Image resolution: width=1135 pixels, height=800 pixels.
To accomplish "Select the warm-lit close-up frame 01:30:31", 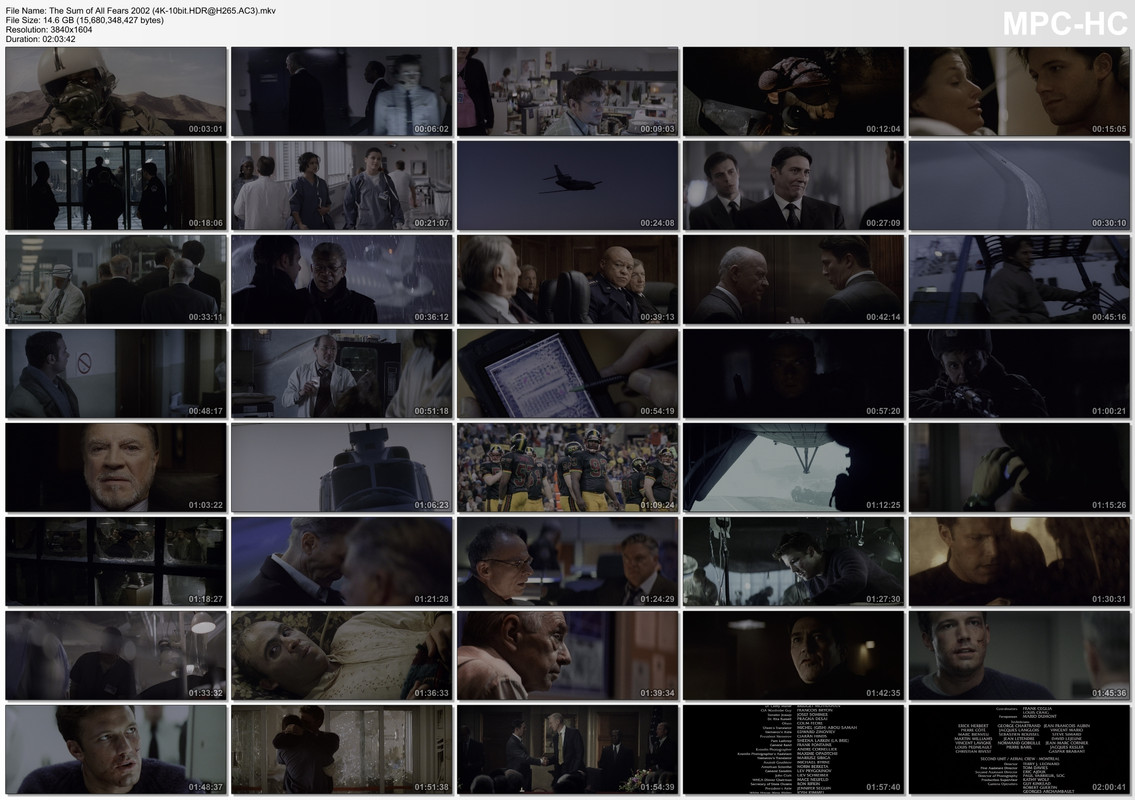I will click(1019, 562).
